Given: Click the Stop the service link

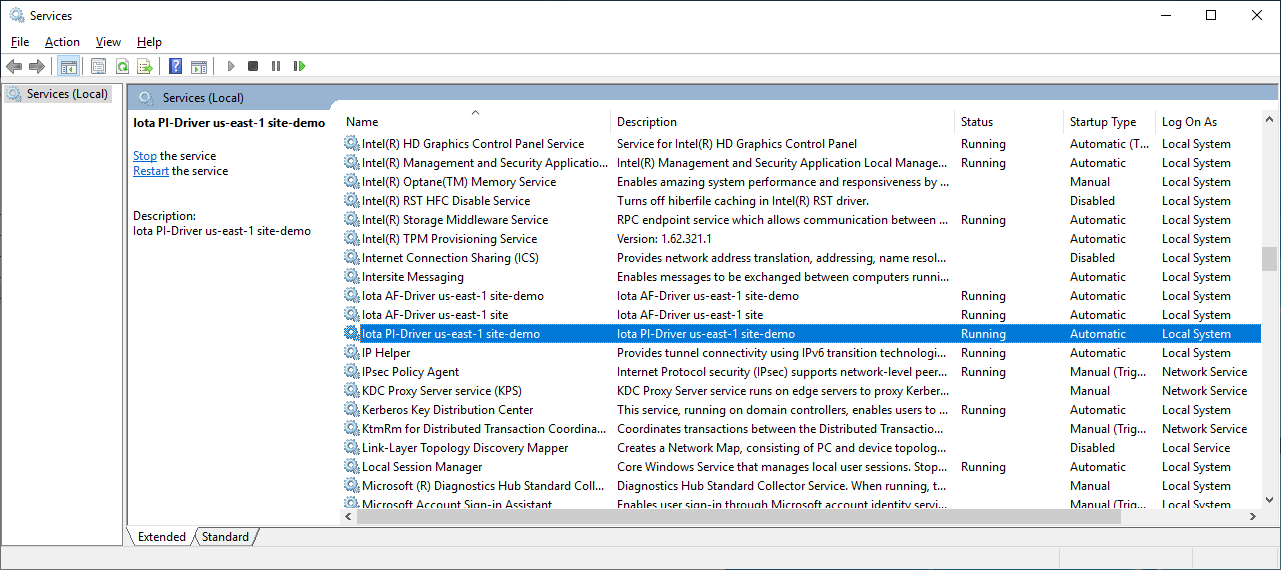Looking at the screenshot, I should [145, 156].
